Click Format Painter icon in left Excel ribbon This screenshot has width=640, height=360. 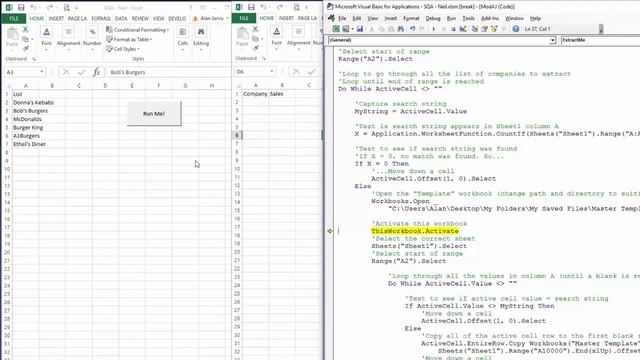pos(25,49)
